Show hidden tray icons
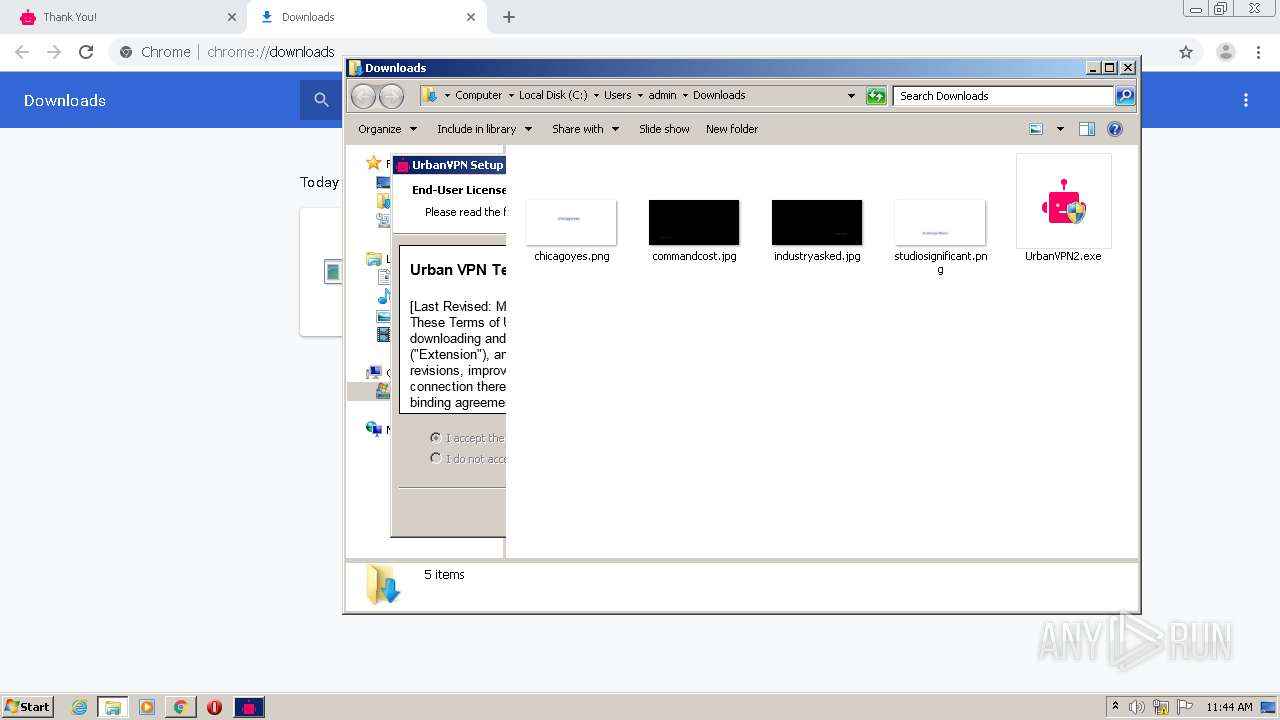The width and height of the screenshot is (1280, 720). 1115,707
